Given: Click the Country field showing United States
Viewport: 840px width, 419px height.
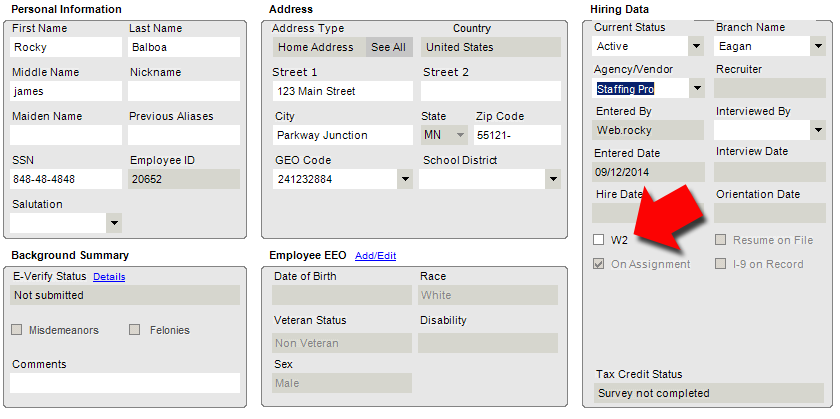Looking at the screenshot, I should tap(491, 47).
